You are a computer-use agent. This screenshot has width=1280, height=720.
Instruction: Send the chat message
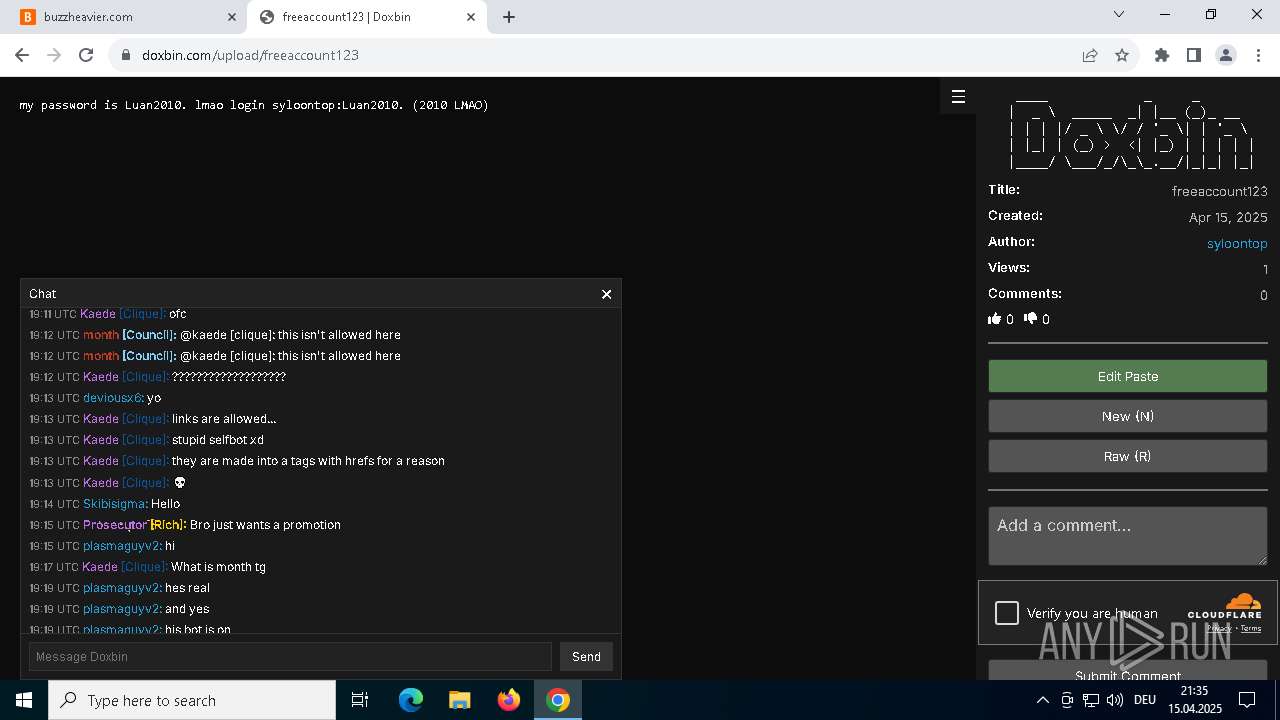point(586,656)
